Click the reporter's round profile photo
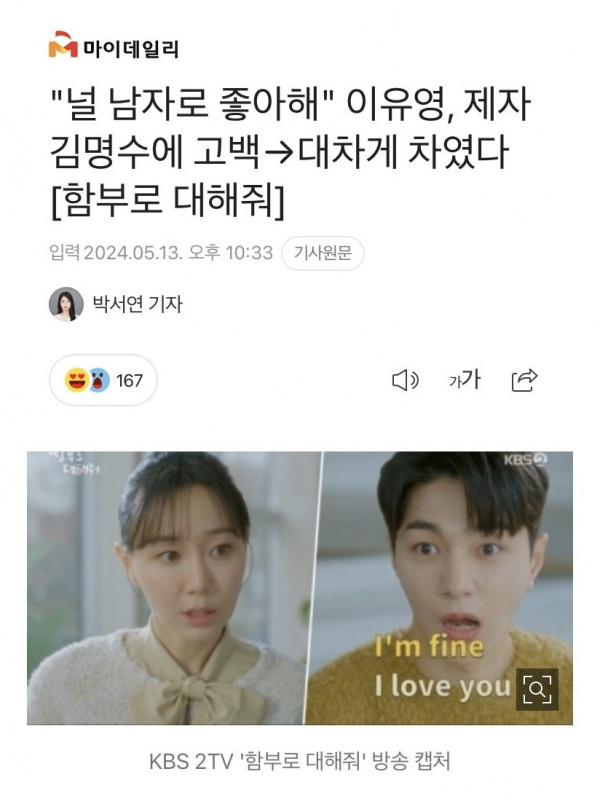The width and height of the screenshot is (600, 801). pyautogui.click(x=66, y=304)
